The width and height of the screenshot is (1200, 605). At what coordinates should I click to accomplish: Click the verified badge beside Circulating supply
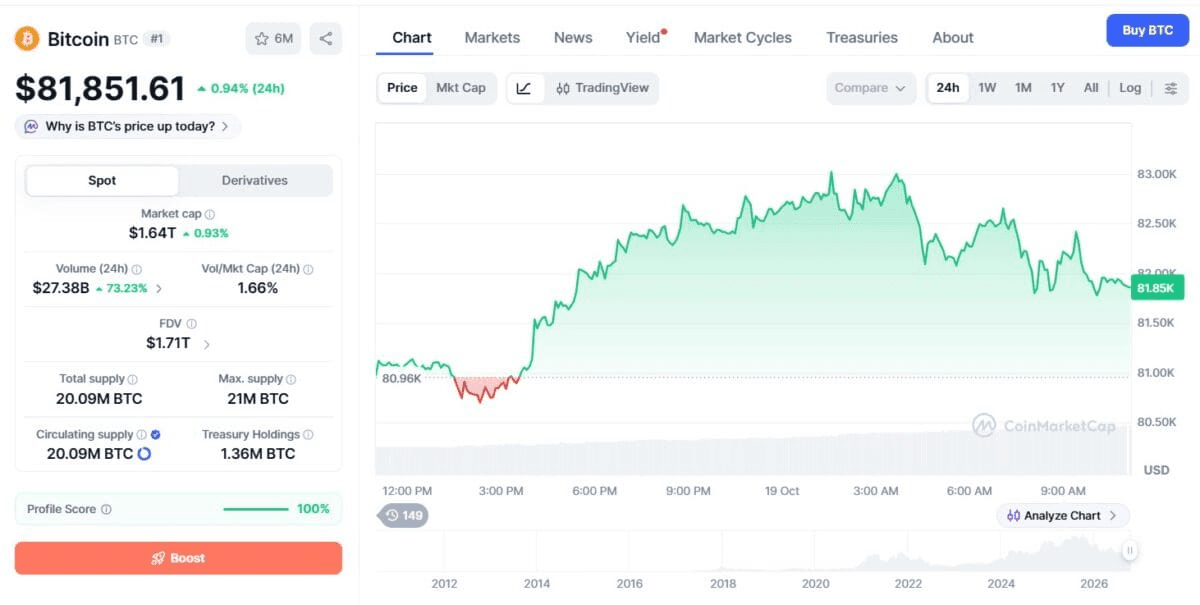point(156,435)
